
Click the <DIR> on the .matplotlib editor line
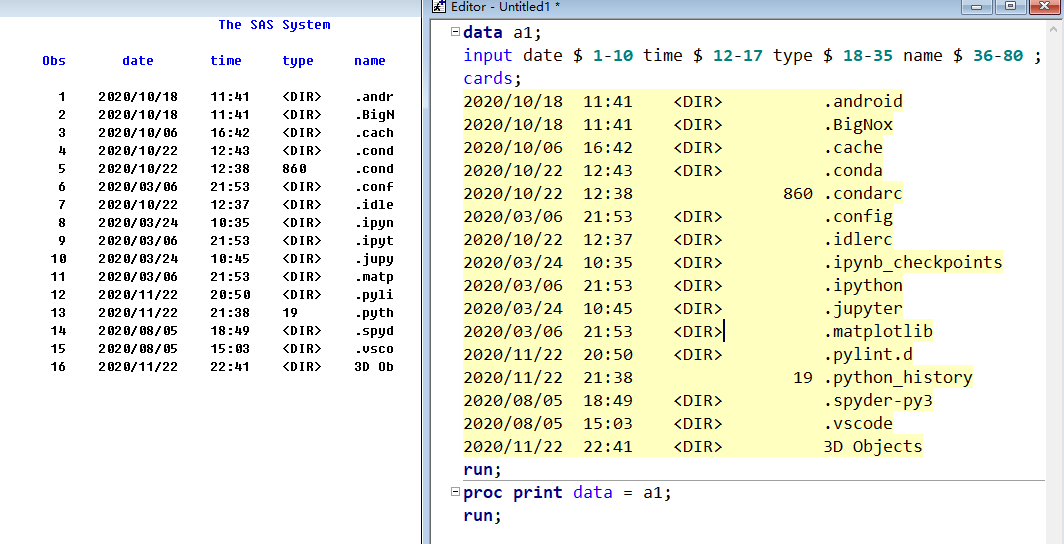698,332
